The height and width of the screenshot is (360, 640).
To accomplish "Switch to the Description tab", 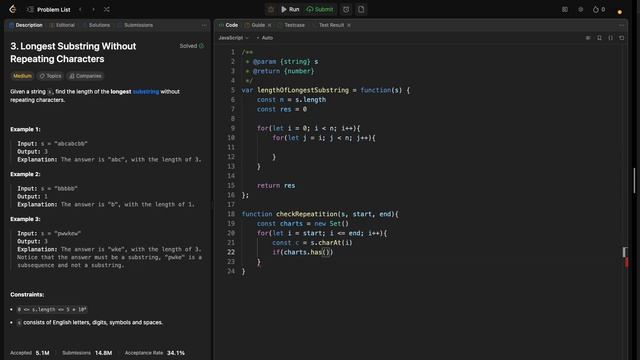I will tap(25, 25).
